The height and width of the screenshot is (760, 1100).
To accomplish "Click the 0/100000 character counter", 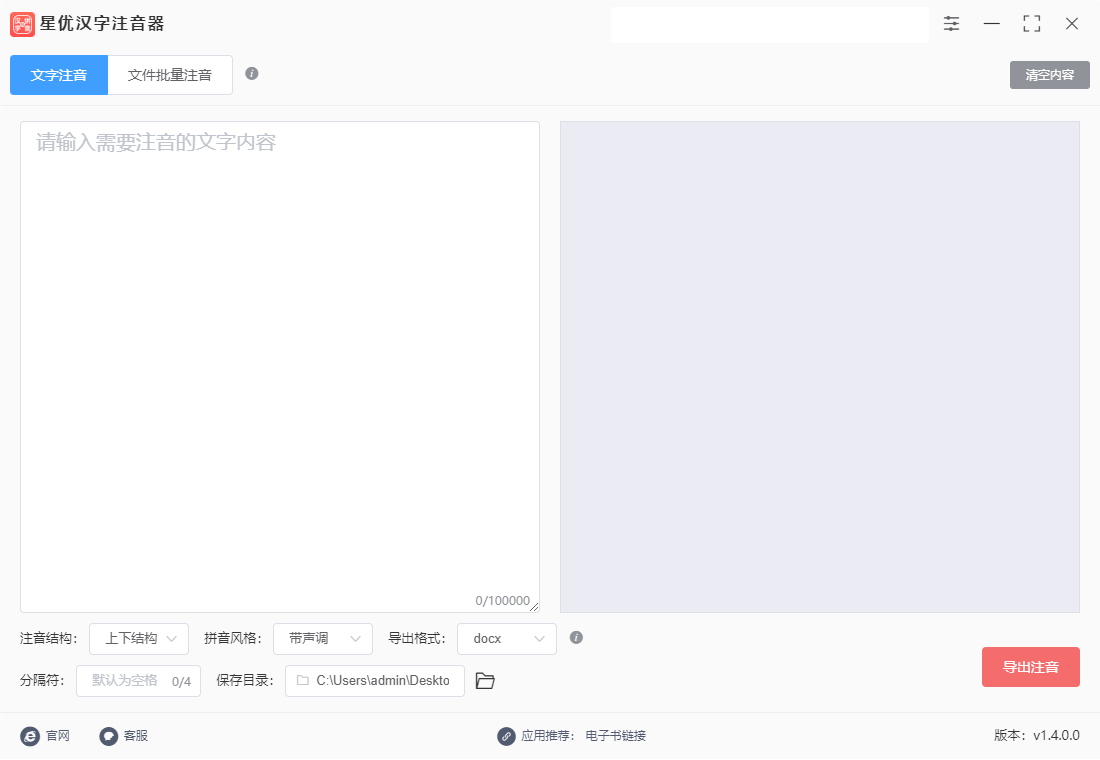I will point(502,601).
